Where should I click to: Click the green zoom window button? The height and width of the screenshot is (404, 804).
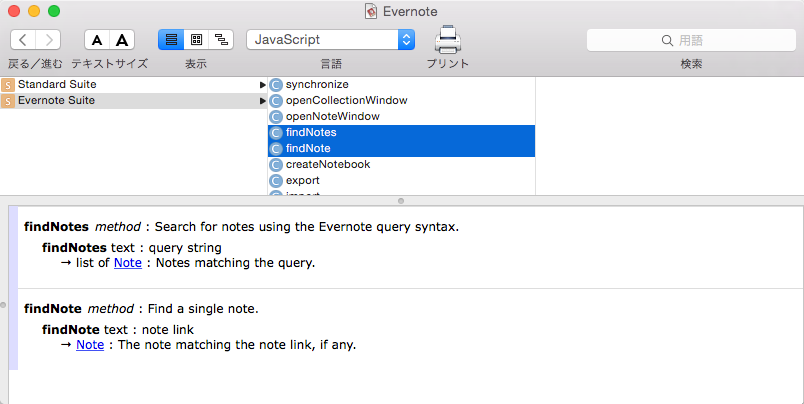click(54, 11)
